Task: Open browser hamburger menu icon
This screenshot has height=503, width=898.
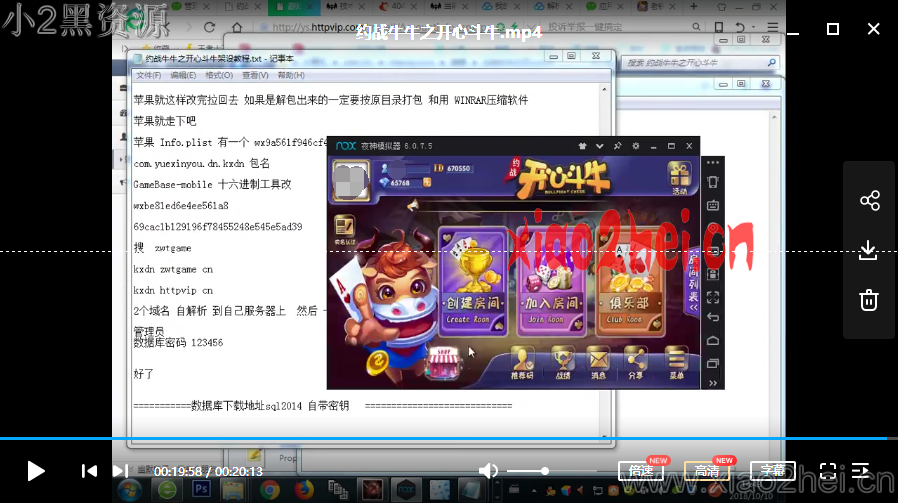Action: 773,27
